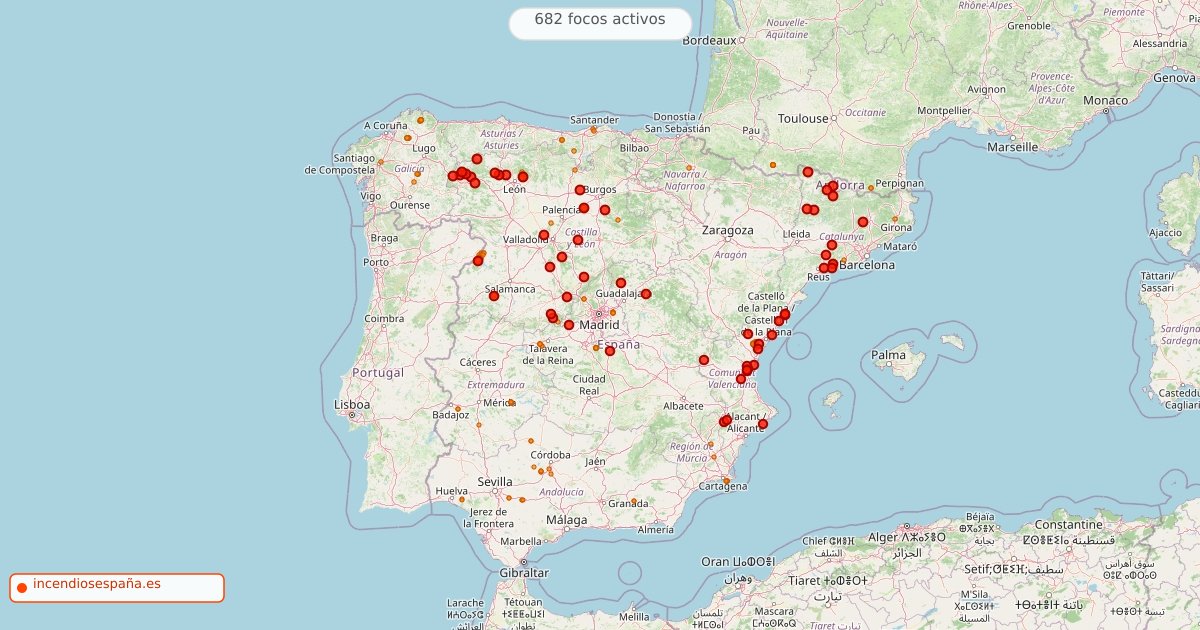The width and height of the screenshot is (1200, 630).
Task: Select the orange marker above Talavera de la Reina
Action: tap(540, 344)
